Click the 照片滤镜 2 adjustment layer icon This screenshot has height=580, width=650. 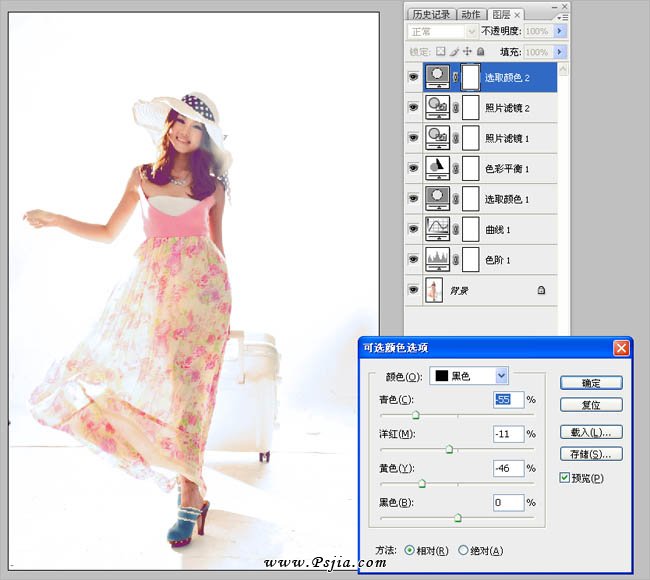[437, 107]
